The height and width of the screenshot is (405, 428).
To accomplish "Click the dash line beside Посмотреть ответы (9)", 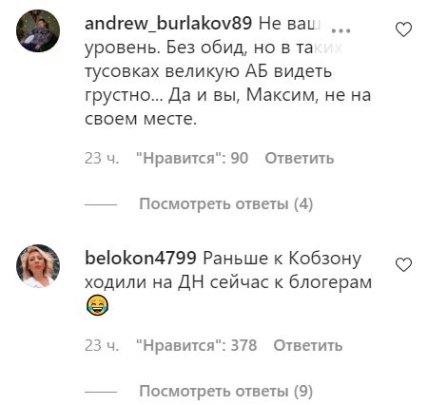I will point(101,391).
